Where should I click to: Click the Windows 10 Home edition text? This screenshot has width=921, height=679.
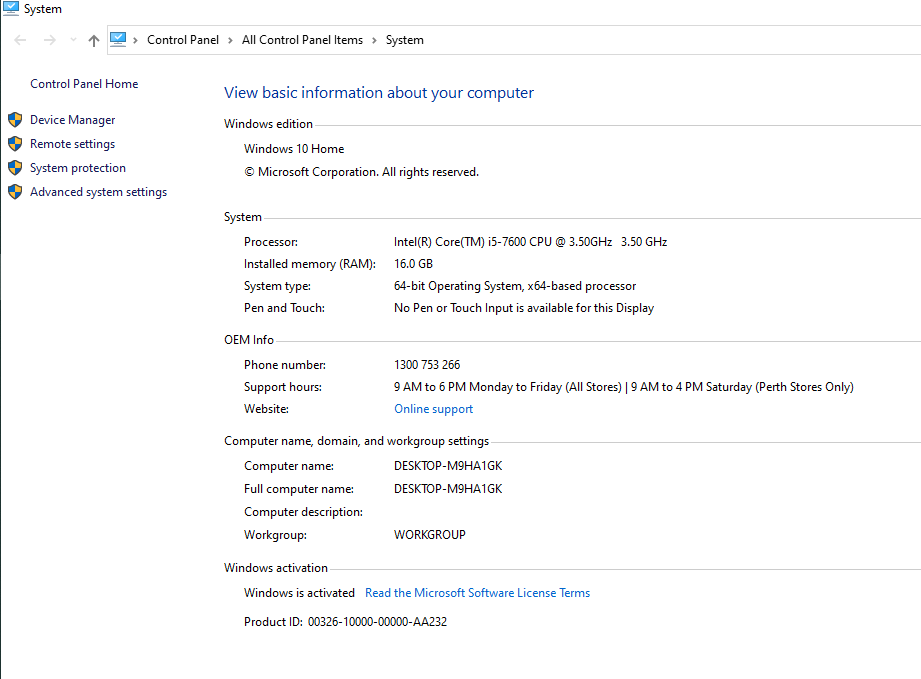click(x=294, y=149)
